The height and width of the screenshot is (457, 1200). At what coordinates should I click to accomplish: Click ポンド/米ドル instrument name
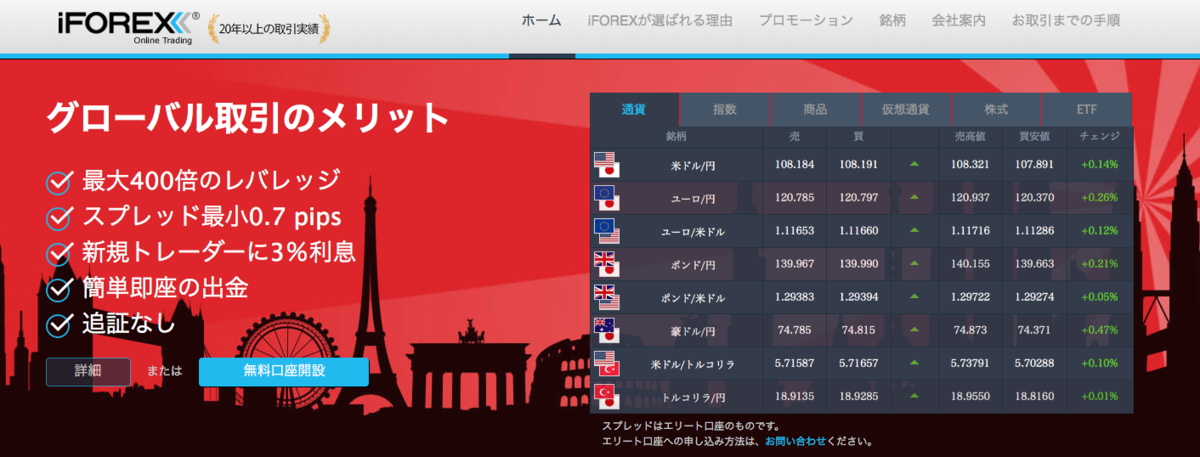coord(691,298)
